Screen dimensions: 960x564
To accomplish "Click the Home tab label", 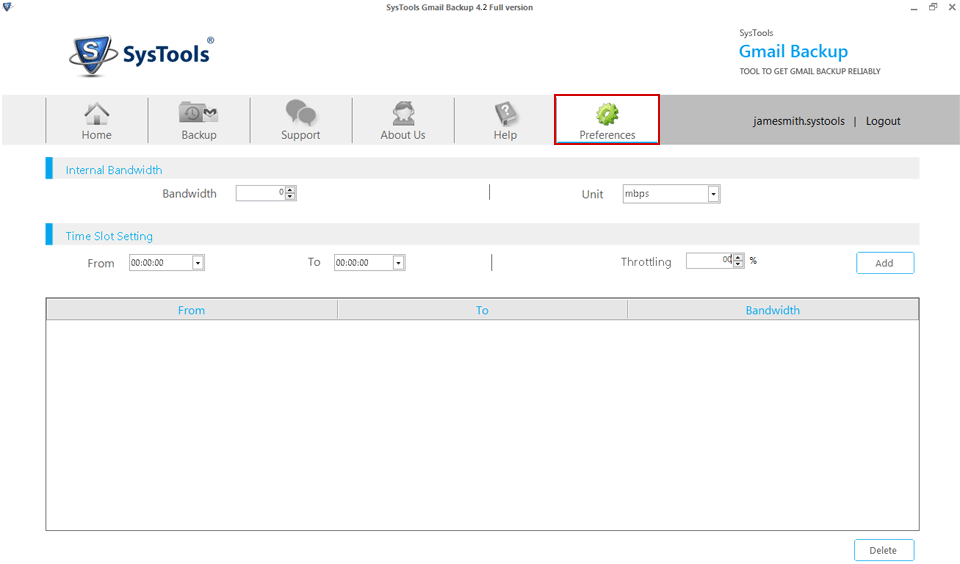I will click(x=97, y=135).
